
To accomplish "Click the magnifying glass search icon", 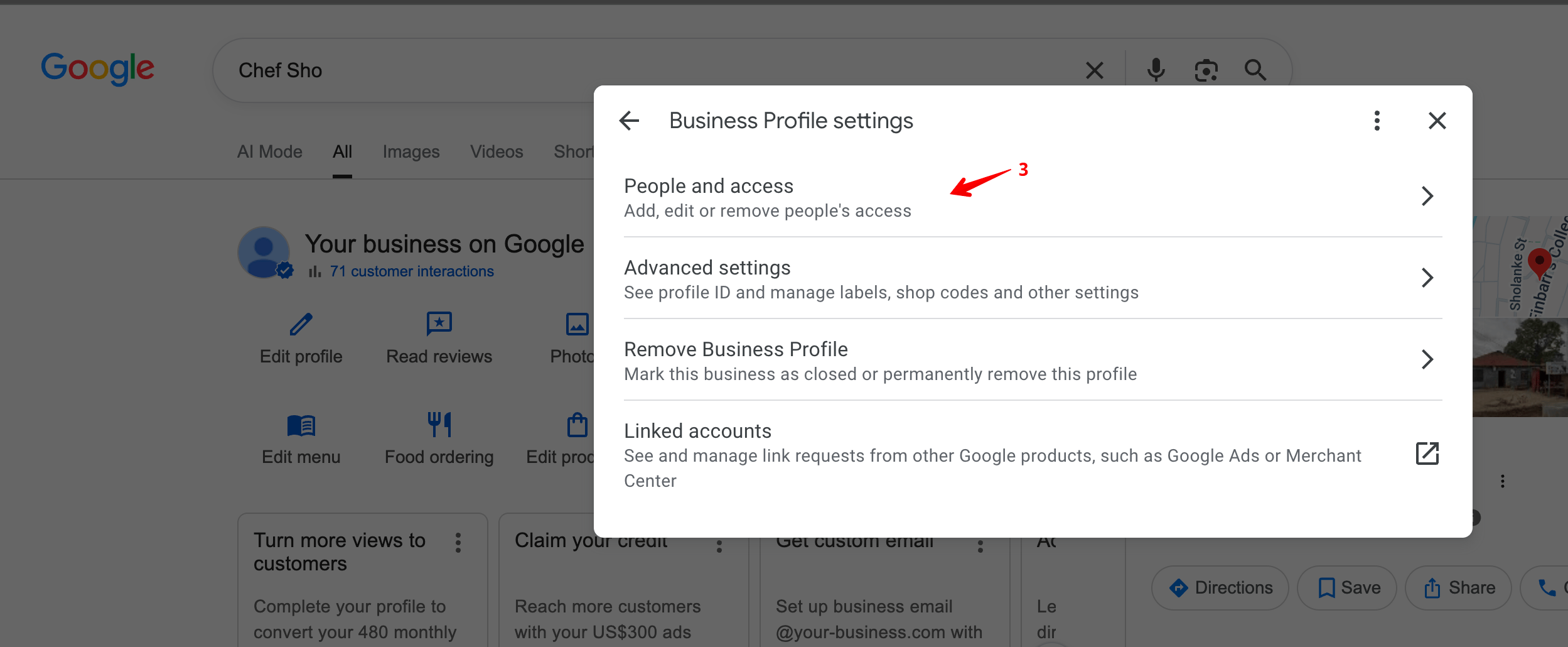I will point(1255,70).
